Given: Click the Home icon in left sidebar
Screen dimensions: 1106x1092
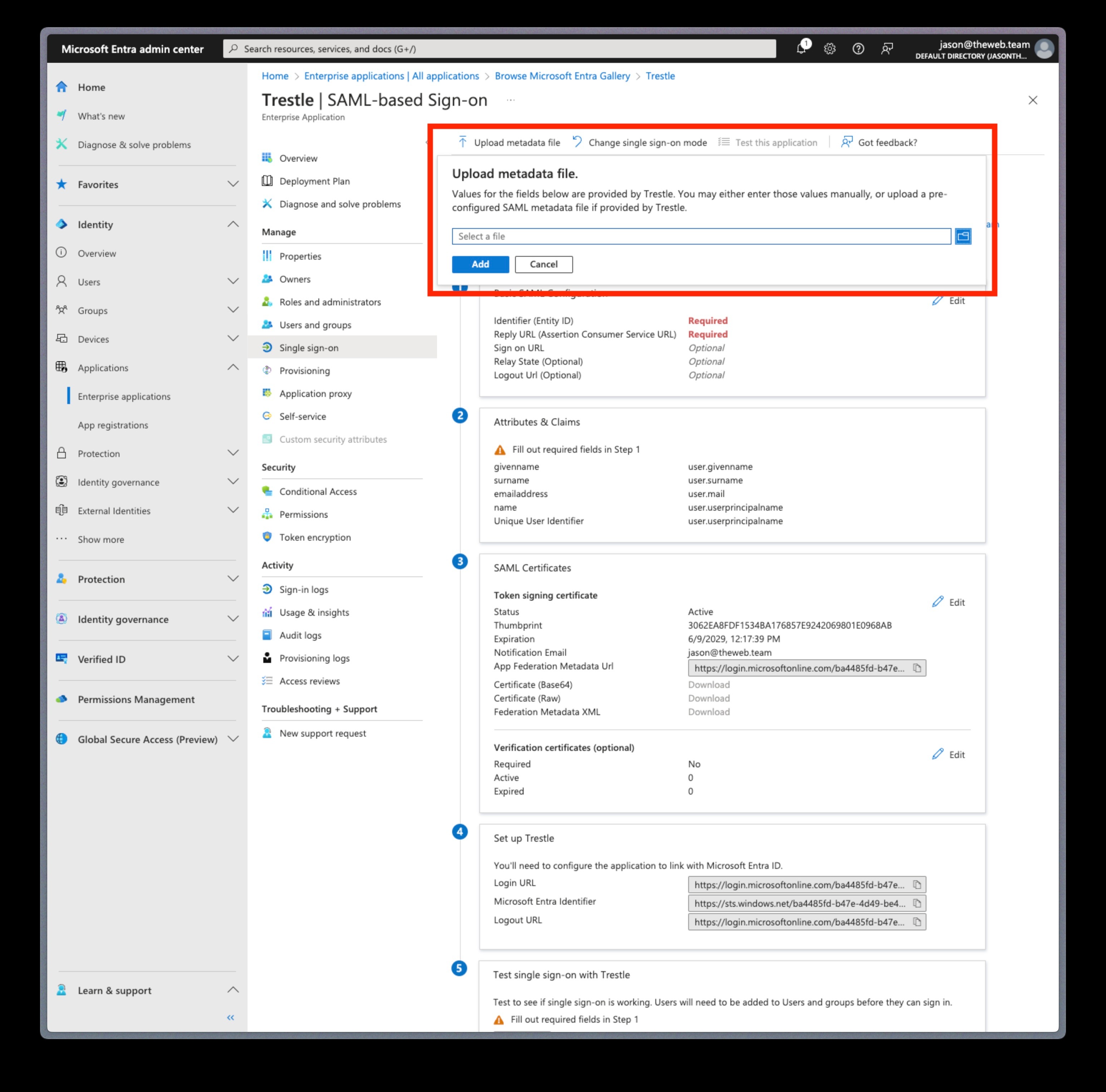Looking at the screenshot, I should pos(62,87).
